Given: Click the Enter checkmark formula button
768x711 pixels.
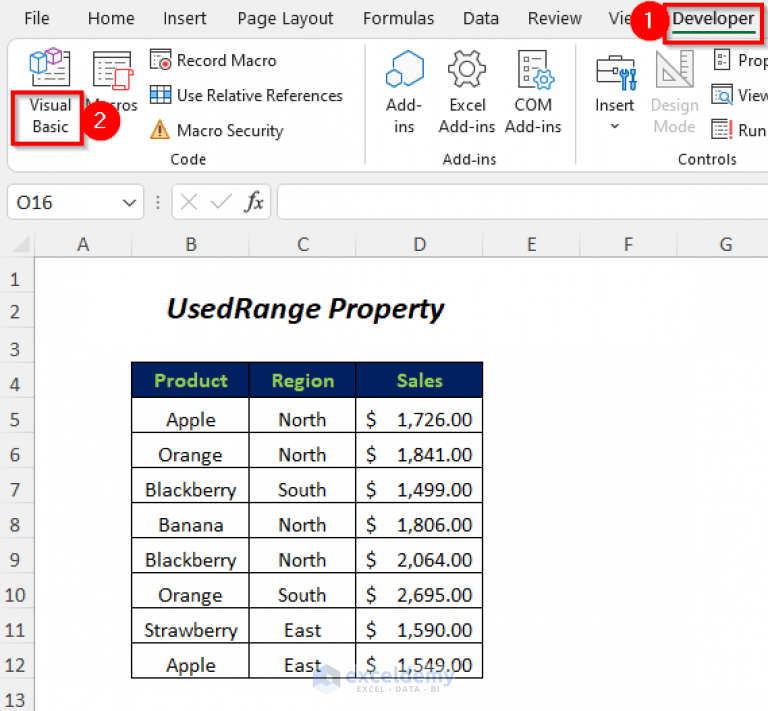Looking at the screenshot, I should click(x=221, y=202).
